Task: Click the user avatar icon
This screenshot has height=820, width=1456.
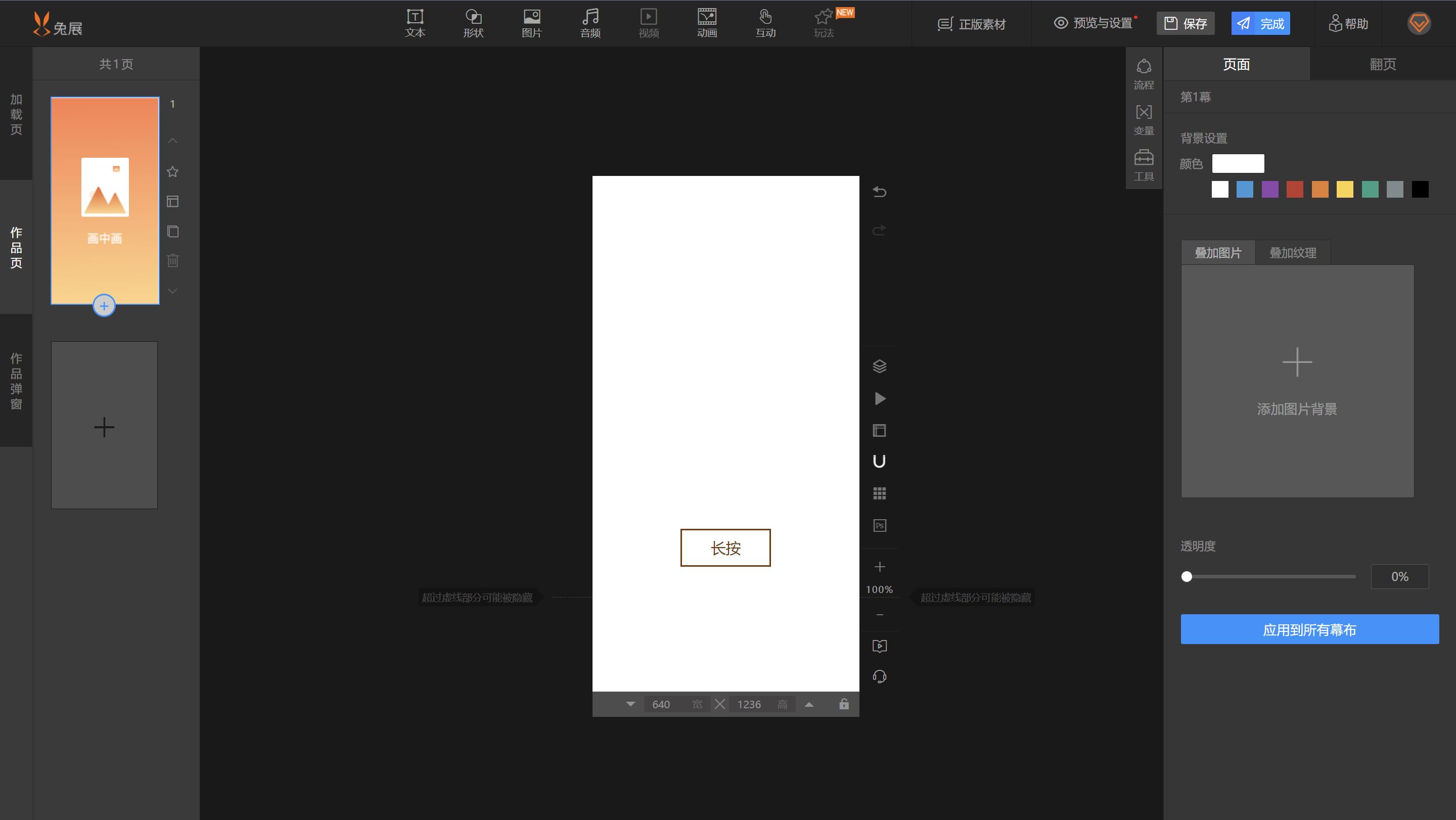Action: [x=1419, y=23]
